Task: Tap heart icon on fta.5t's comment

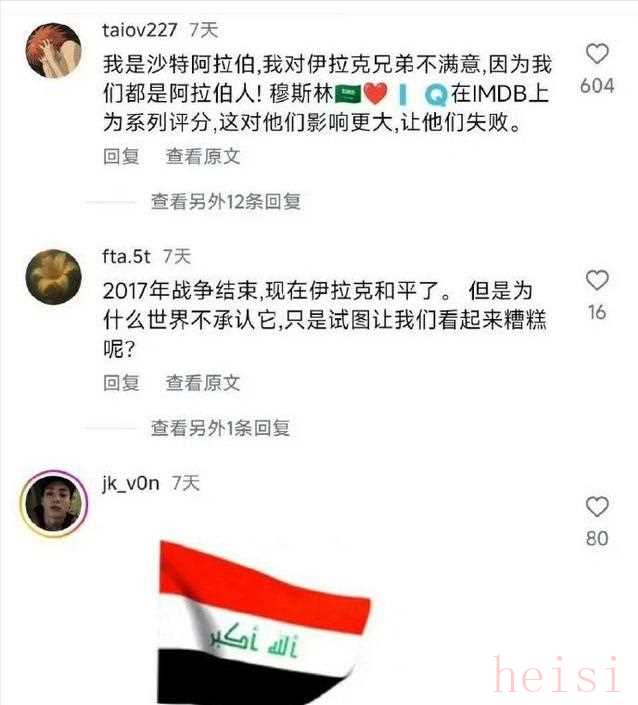Action: click(x=597, y=280)
